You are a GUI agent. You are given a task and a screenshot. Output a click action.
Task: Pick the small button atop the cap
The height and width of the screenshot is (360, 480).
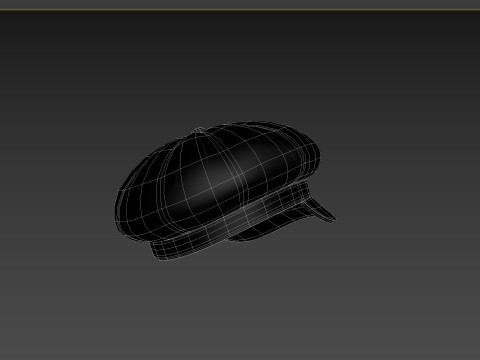coord(199,130)
